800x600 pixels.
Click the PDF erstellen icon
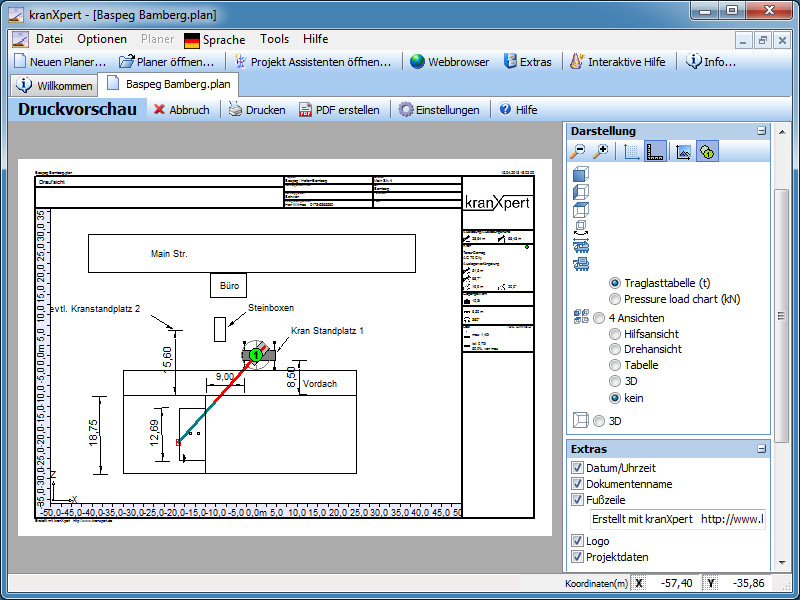click(306, 110)
